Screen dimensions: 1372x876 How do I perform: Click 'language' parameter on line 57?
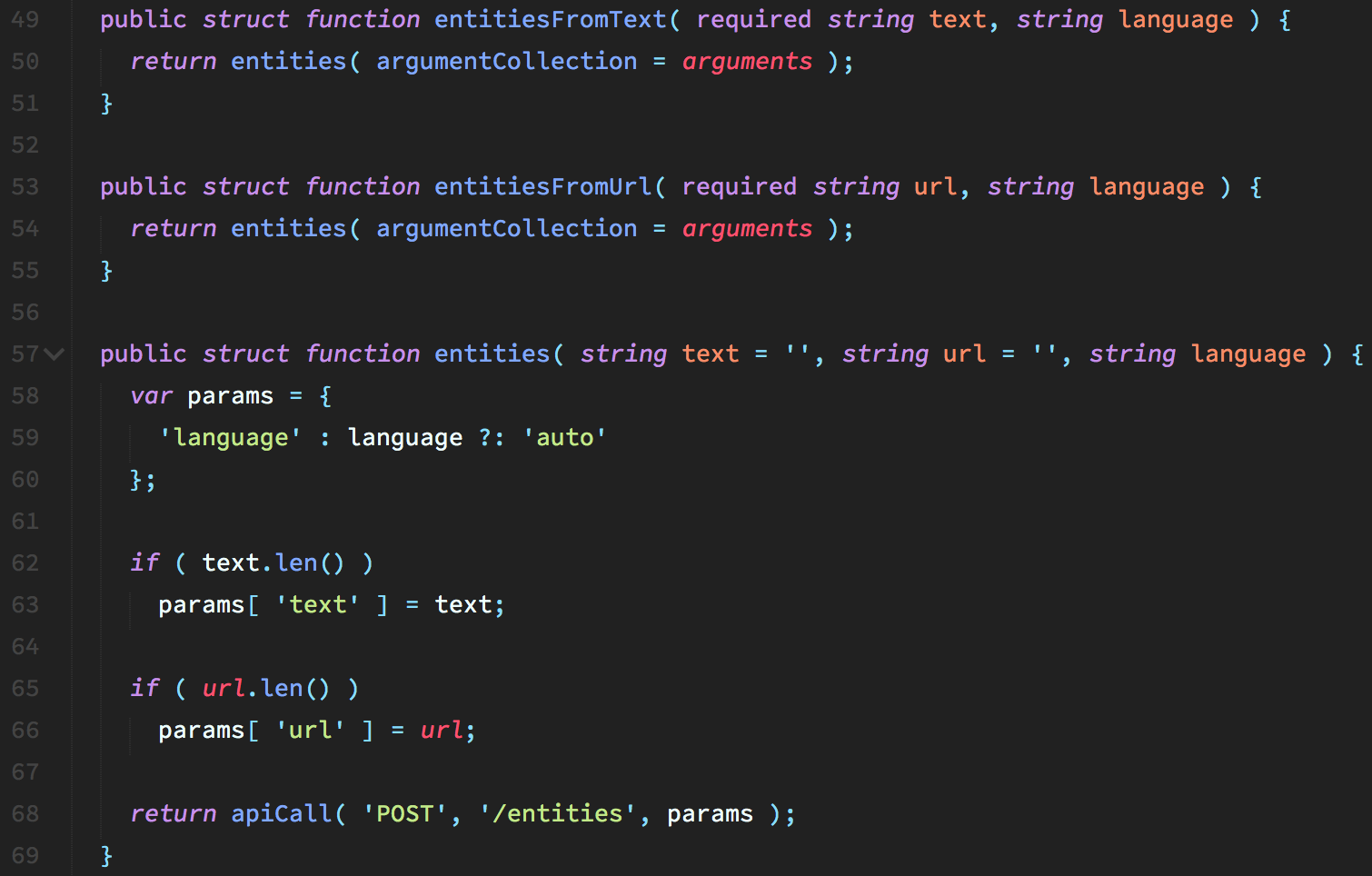(x=1248, y=353)
